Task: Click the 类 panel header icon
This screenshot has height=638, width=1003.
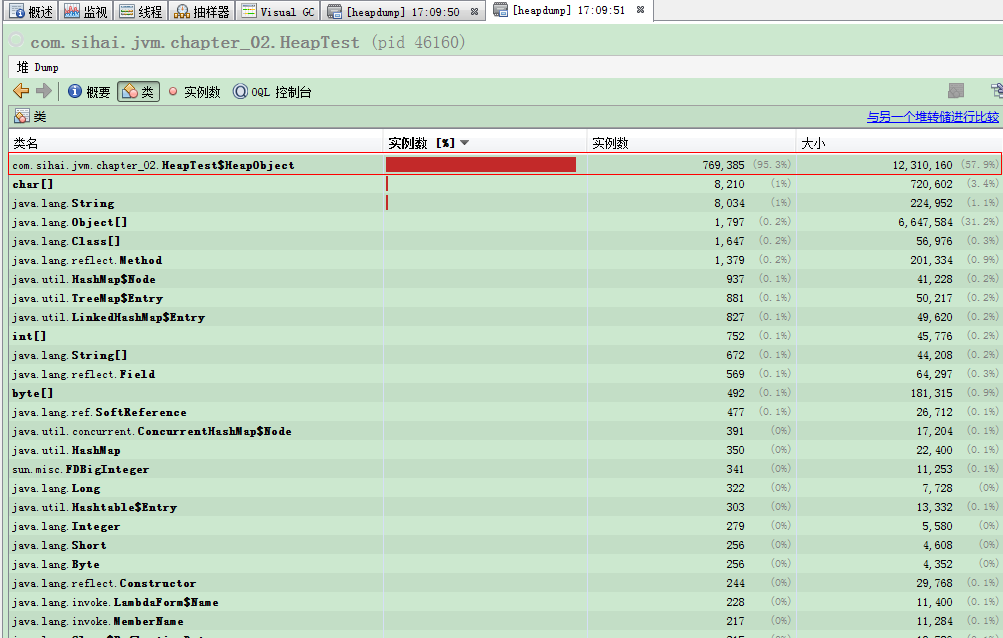Action: click(x=22, y=116)
